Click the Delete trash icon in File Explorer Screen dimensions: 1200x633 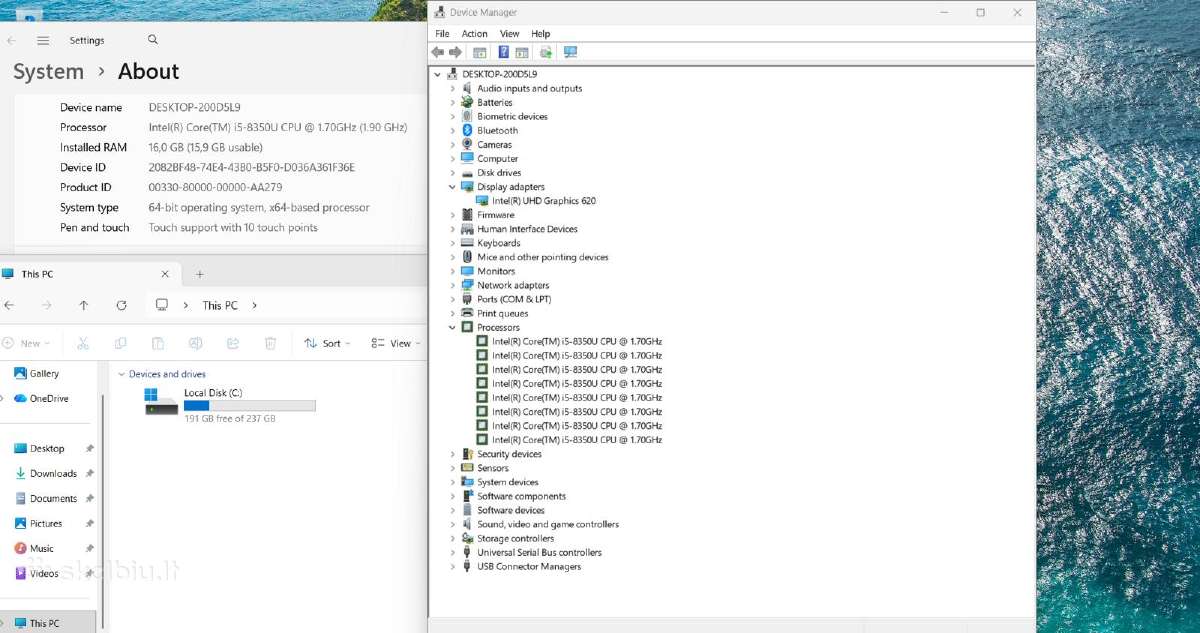click(x=270, y=343)
